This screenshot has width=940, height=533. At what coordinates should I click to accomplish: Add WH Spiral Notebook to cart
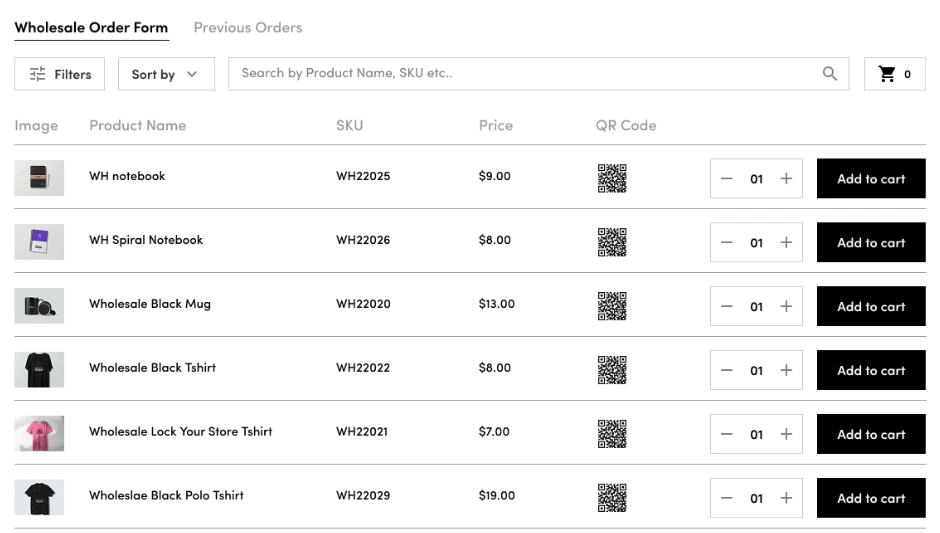871,243
